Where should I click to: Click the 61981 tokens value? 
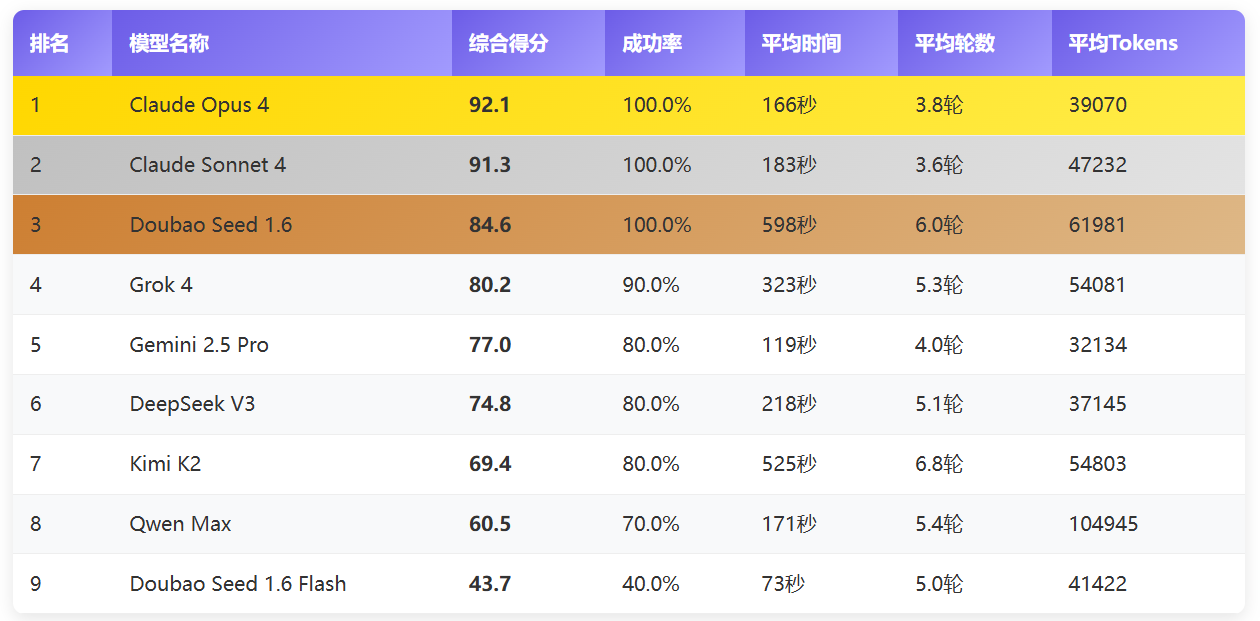point(1097,225)
